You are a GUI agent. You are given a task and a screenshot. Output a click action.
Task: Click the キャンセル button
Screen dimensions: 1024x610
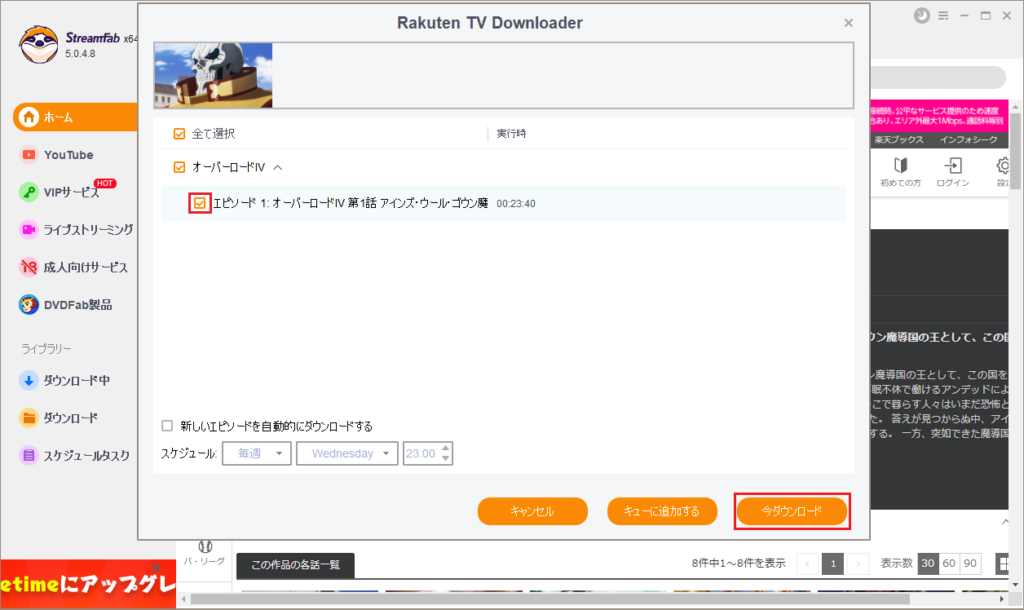(532, 511)
